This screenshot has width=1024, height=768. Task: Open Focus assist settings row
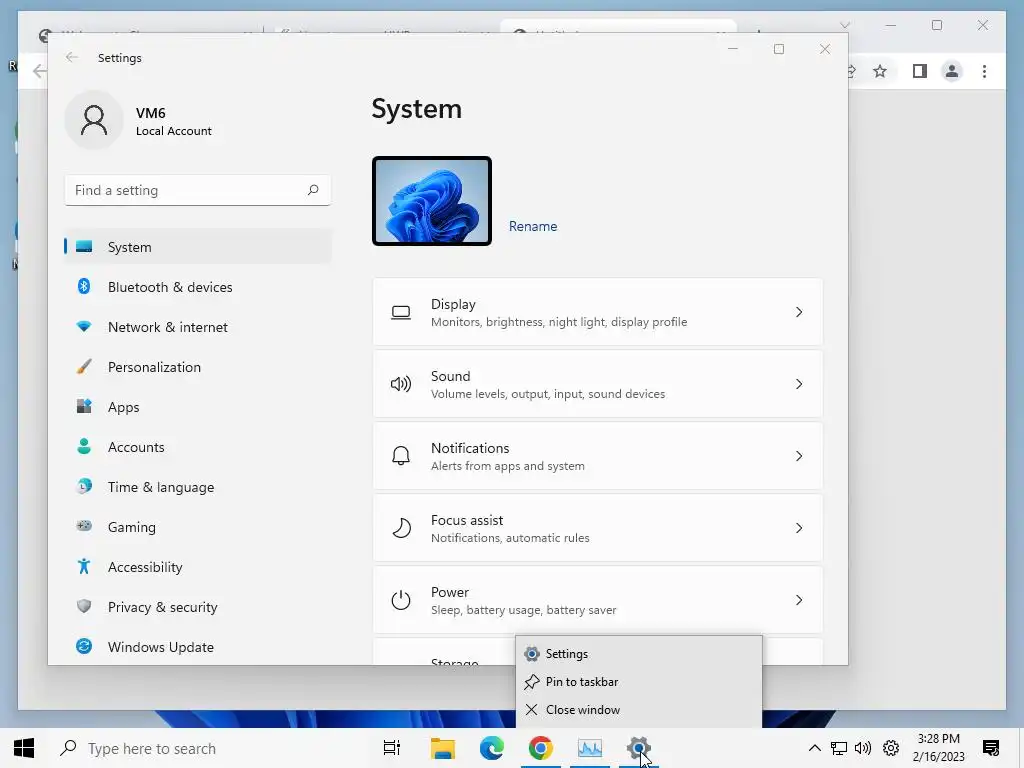pos(598,528)
